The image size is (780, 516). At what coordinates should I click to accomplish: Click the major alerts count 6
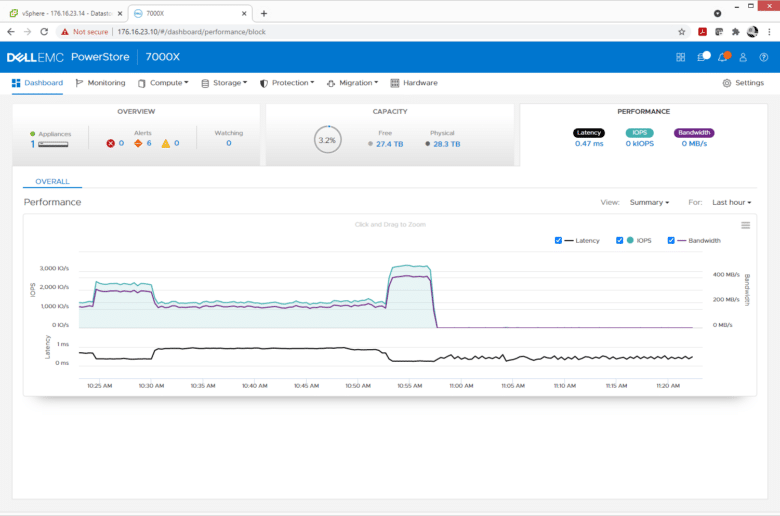[149, 143]
